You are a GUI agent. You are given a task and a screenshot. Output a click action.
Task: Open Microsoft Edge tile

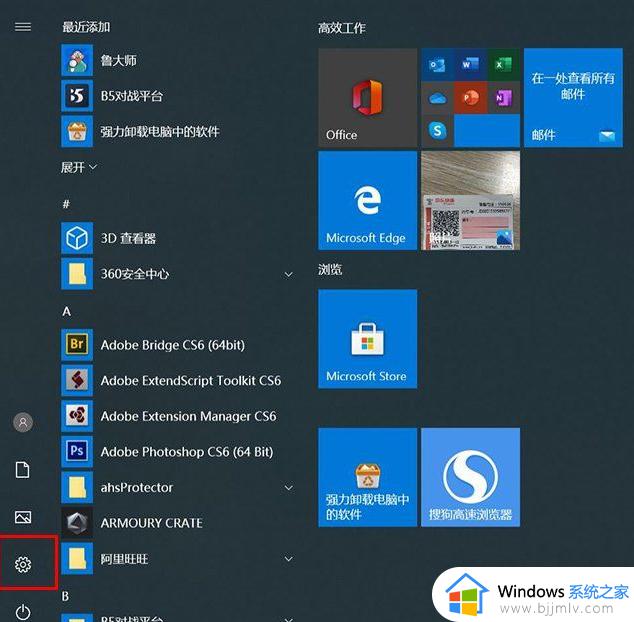pyautogui.click(x=368, y=201)
